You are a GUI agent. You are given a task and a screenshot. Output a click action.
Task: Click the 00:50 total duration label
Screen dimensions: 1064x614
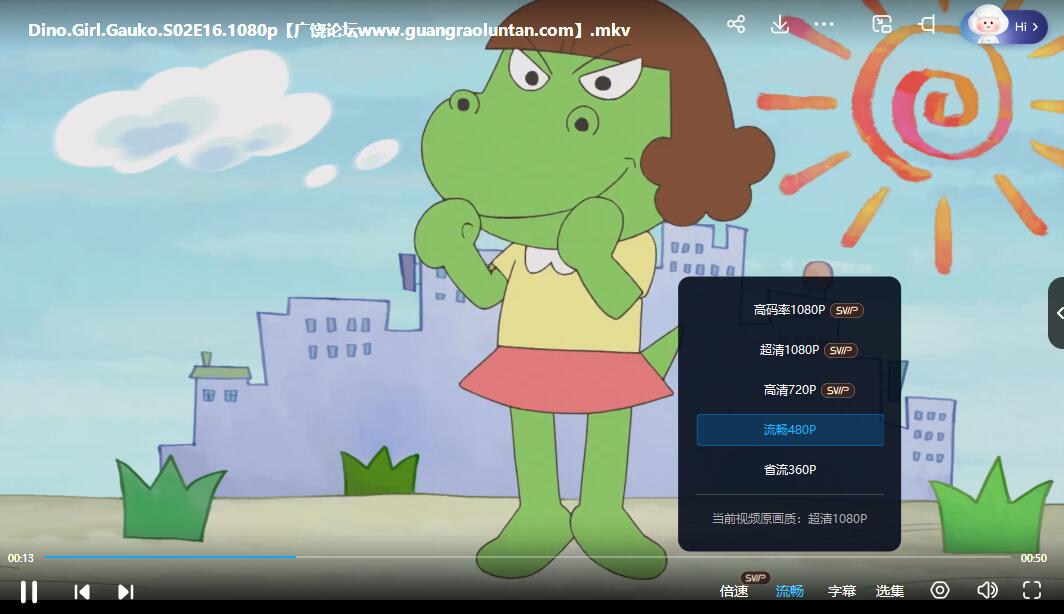pyautogui.click(x=1033, y=558)
